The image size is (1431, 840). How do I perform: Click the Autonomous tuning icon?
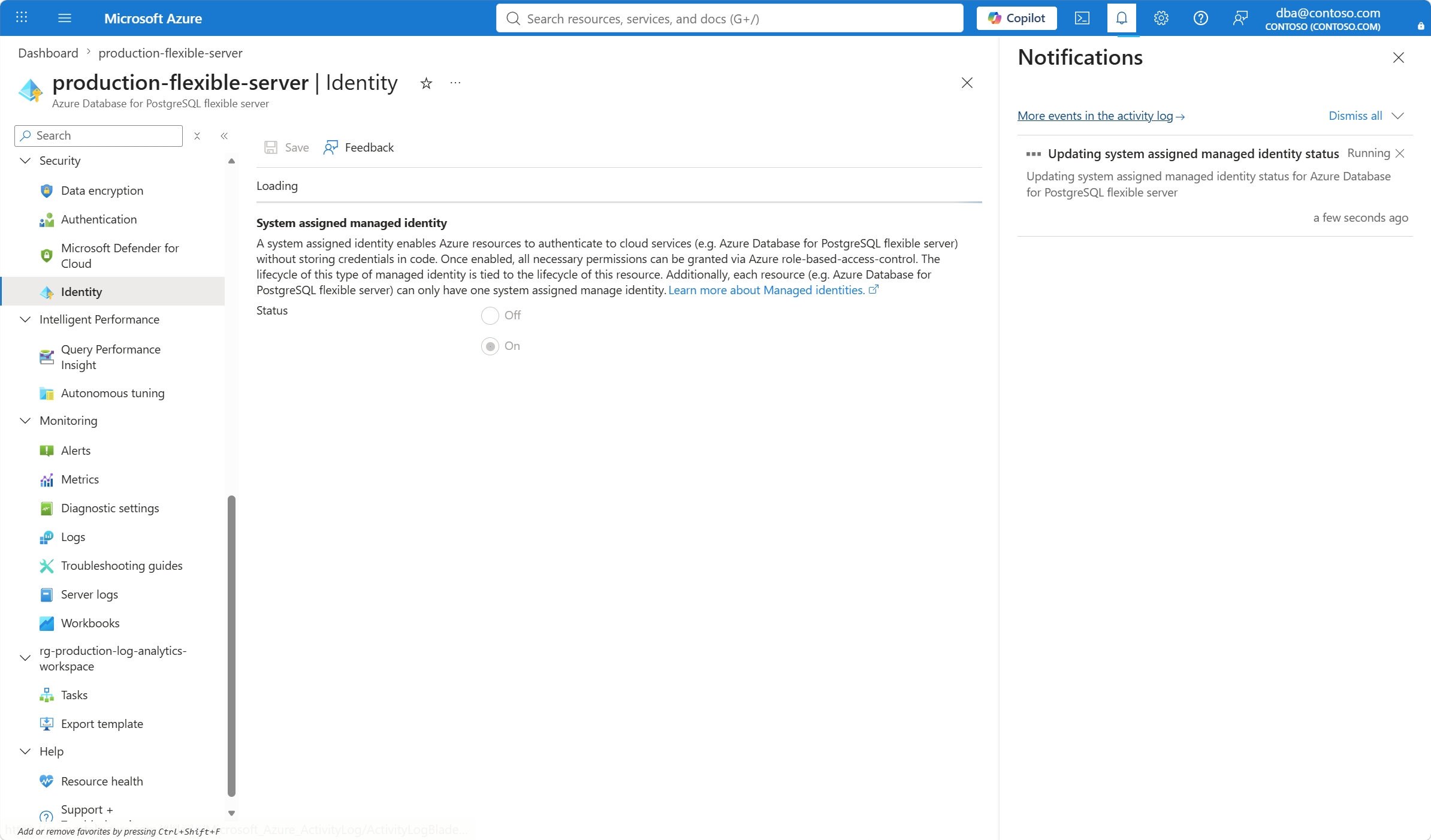click(47, 393)
